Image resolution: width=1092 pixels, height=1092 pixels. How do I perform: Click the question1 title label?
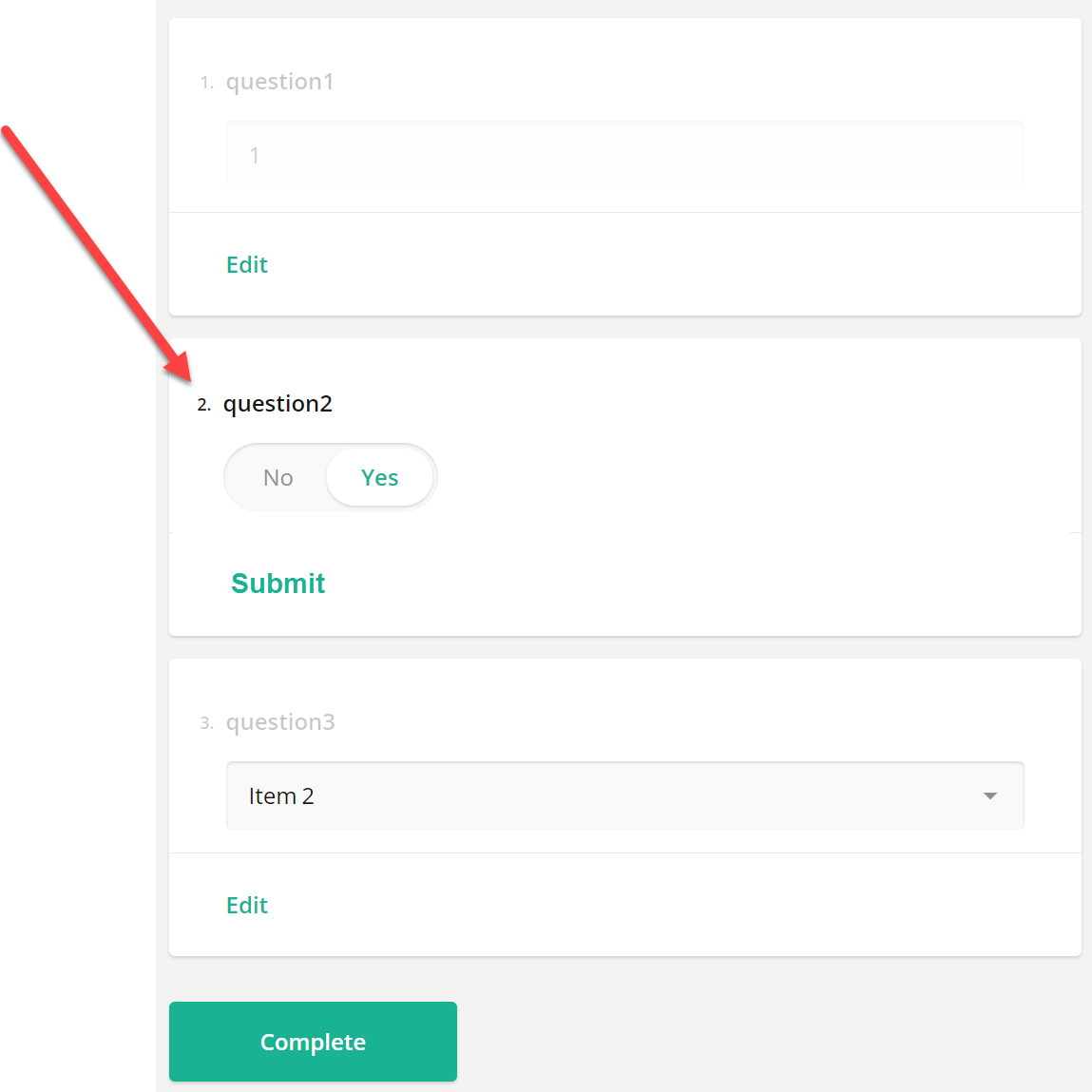[279, 81]
